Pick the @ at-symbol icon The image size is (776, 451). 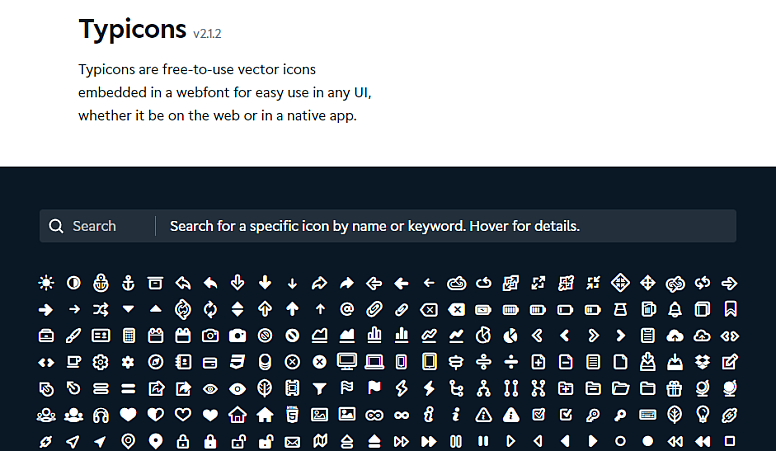coord(347,309)
